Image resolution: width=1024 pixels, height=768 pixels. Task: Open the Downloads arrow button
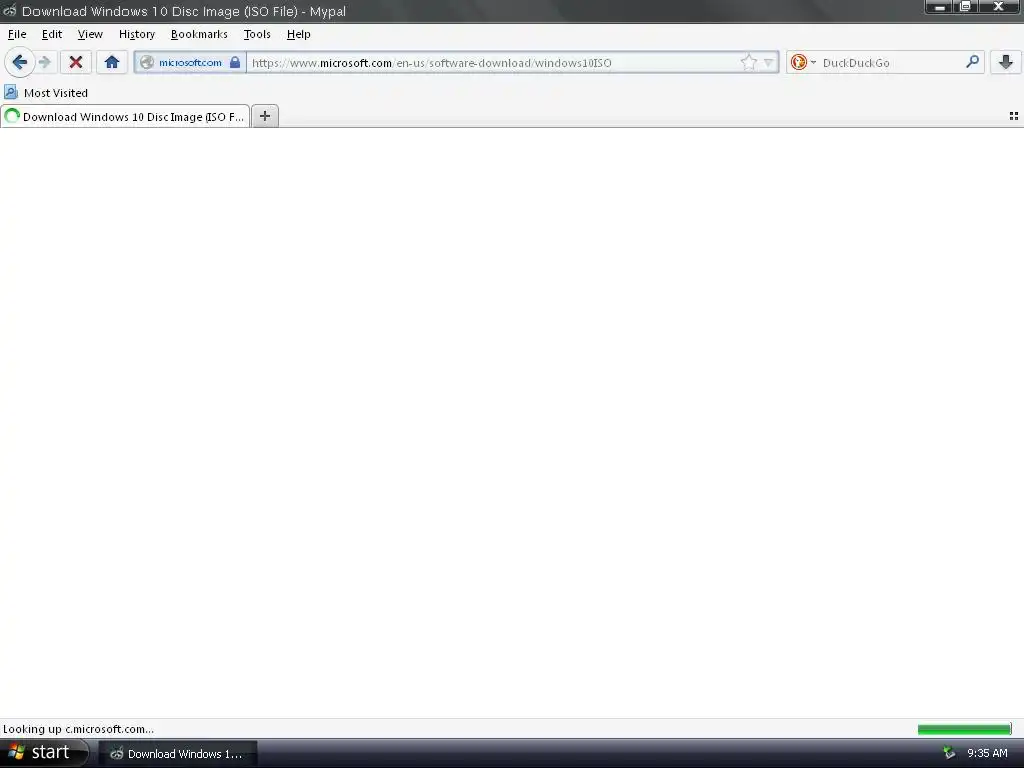(1006, 63)
